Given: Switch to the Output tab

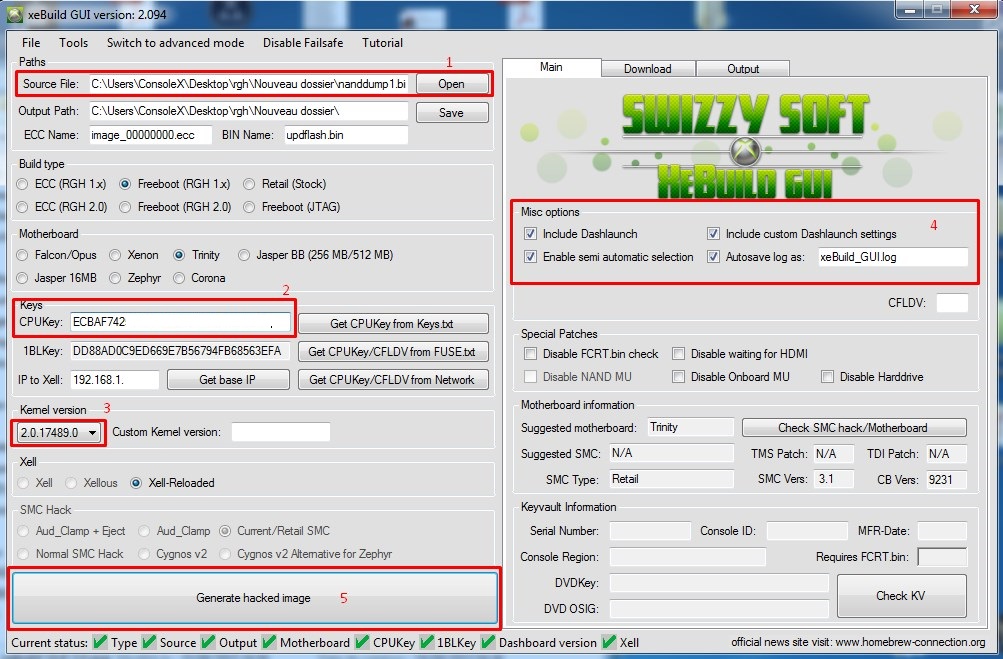Looking at the screenshot, I should click(742, 69).
